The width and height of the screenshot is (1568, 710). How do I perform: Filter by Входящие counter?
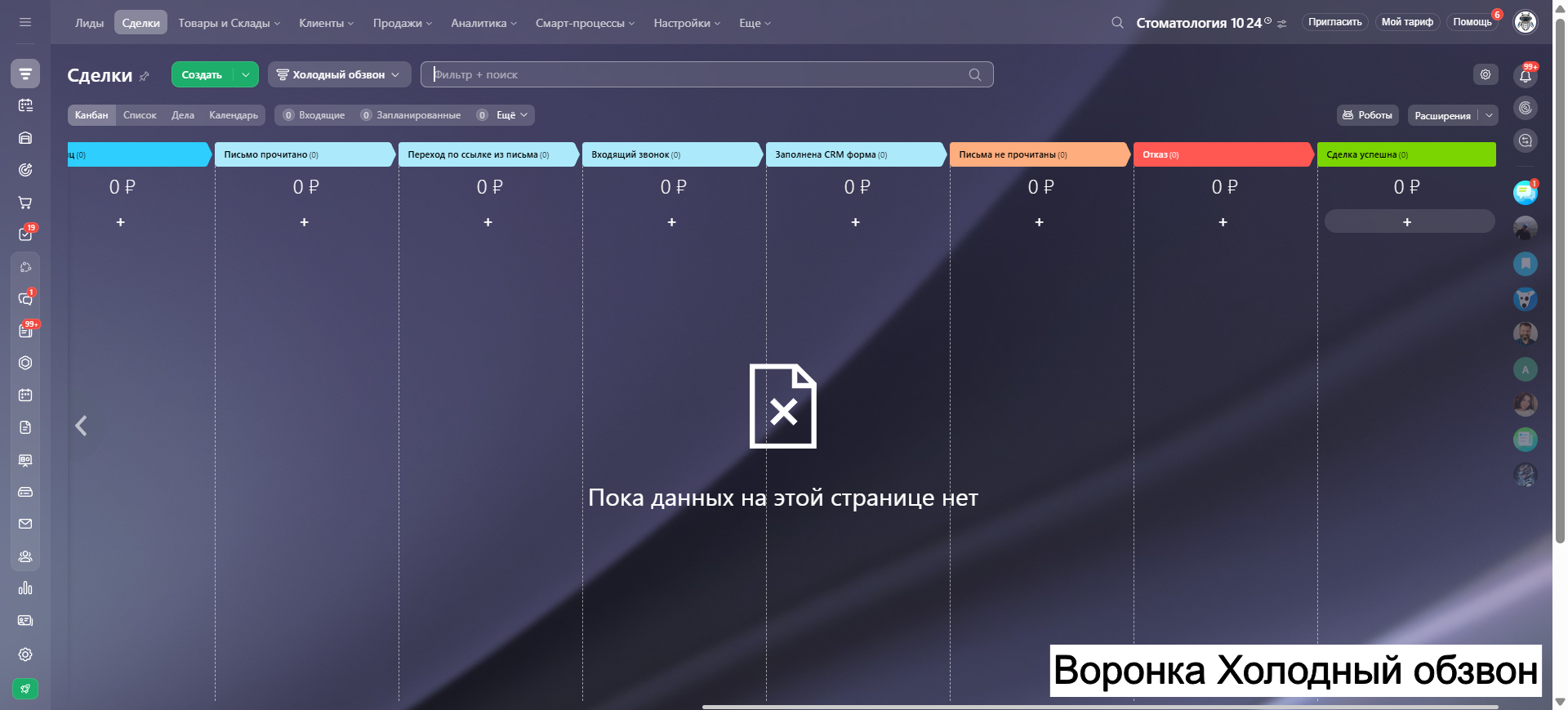pos(314,115)
